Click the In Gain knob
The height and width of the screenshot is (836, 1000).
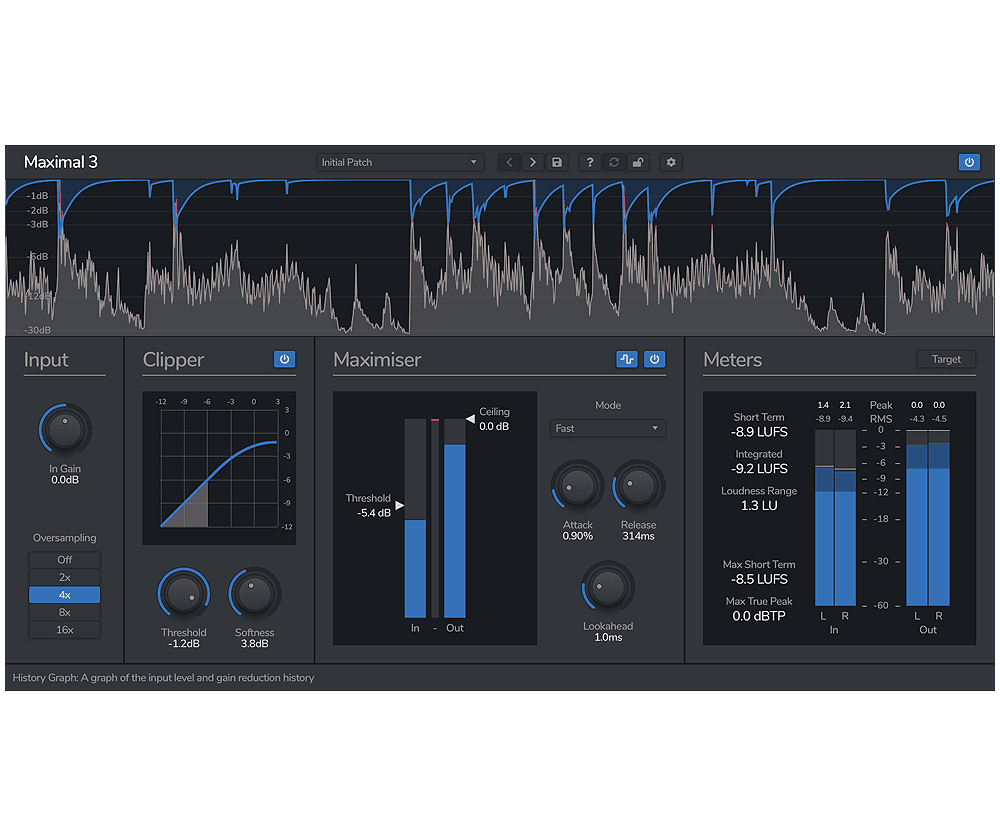pyautogui.click(x=65, y=430)
